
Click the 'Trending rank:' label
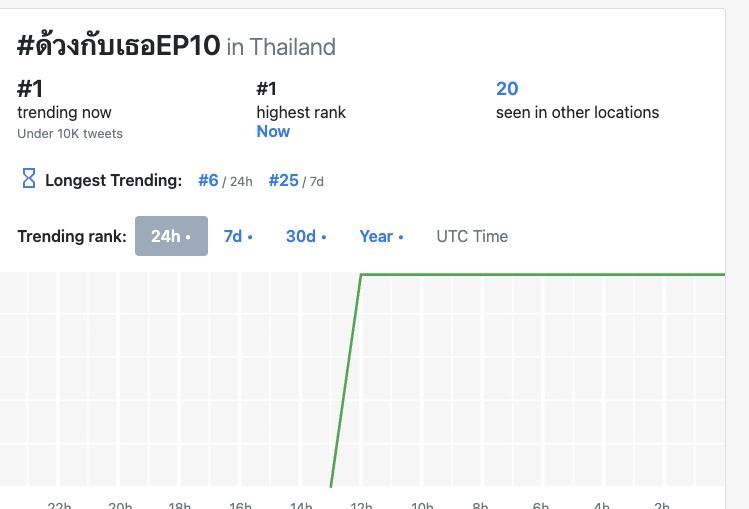[x=72, y=236]
